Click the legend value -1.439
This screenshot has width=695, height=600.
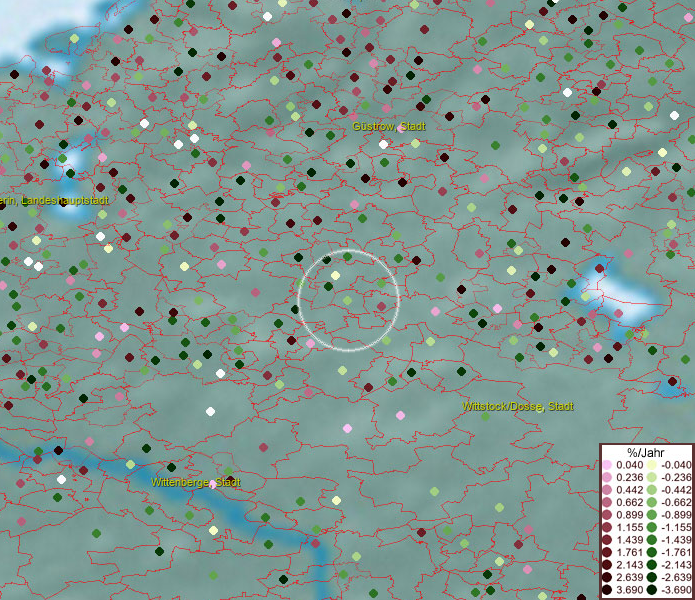click(676, 540)
